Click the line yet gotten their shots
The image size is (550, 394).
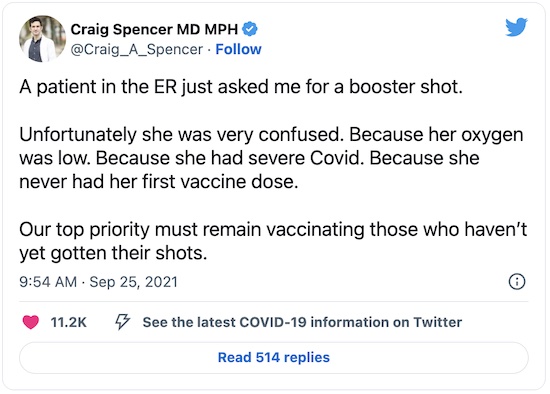pyautogui.click(x=113, y=253)
